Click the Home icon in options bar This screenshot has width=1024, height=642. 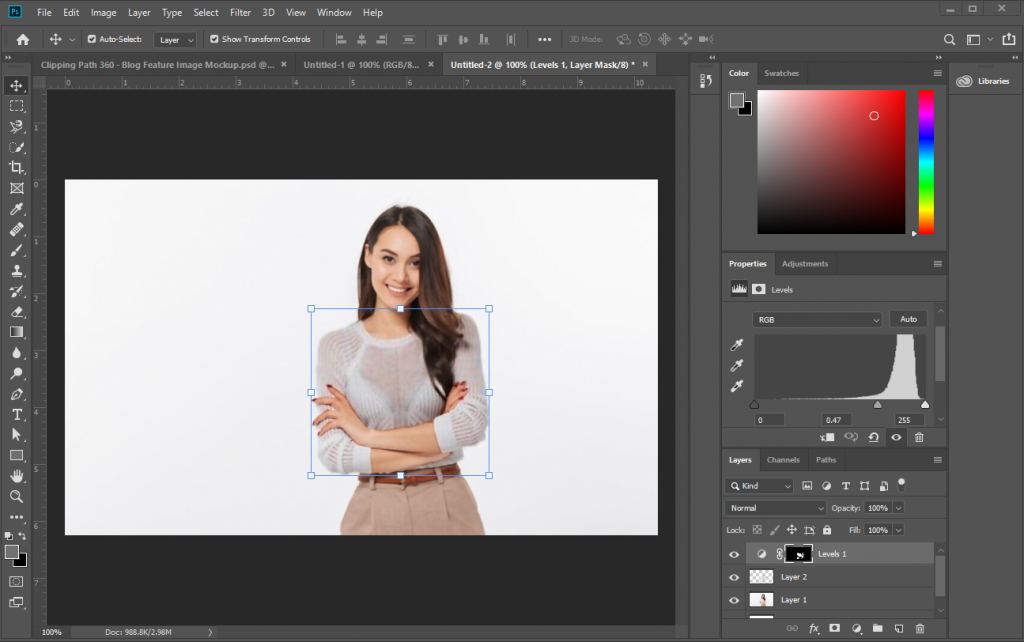(23, 39)
